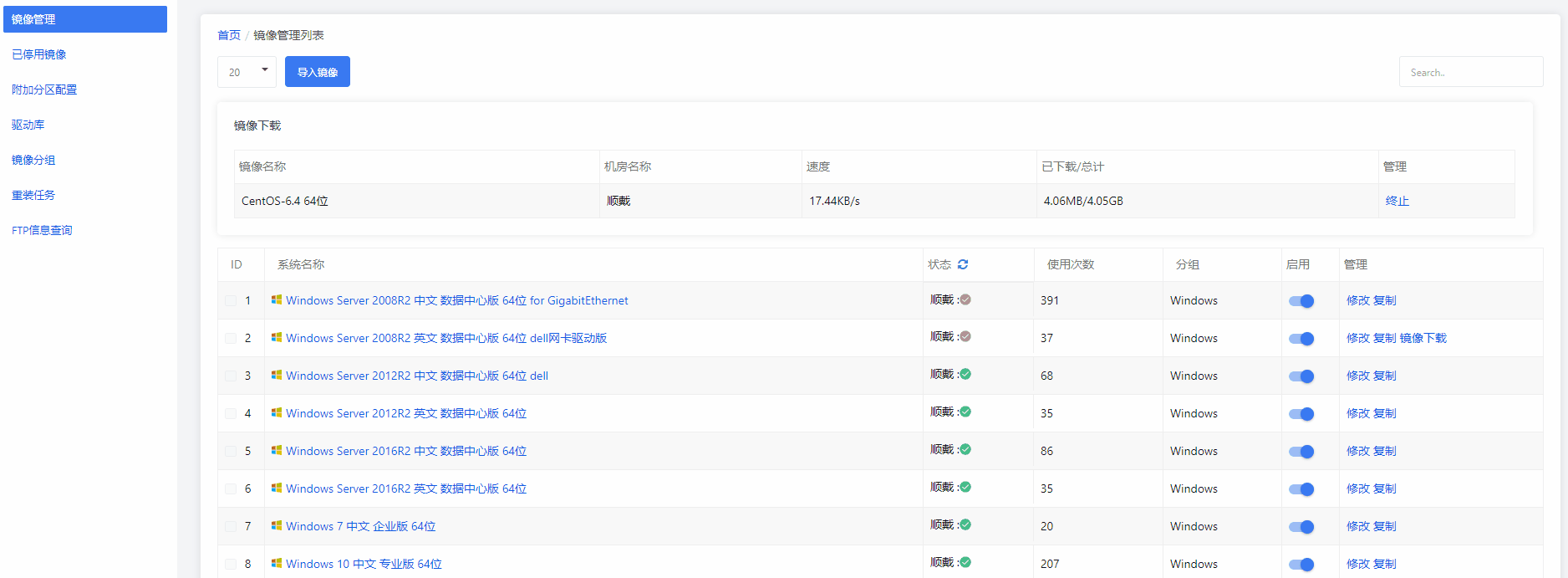Image resolution: width=1568 pixels, height=578 pixels.
Task: Click 修改 for row 1
Action: pyautogui.click(x=1358, y=300)
